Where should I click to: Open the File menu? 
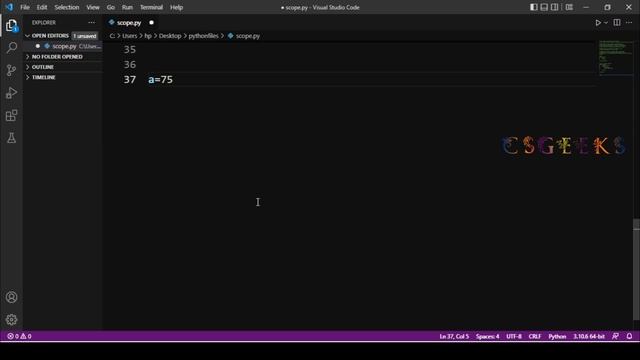(25, 7)
